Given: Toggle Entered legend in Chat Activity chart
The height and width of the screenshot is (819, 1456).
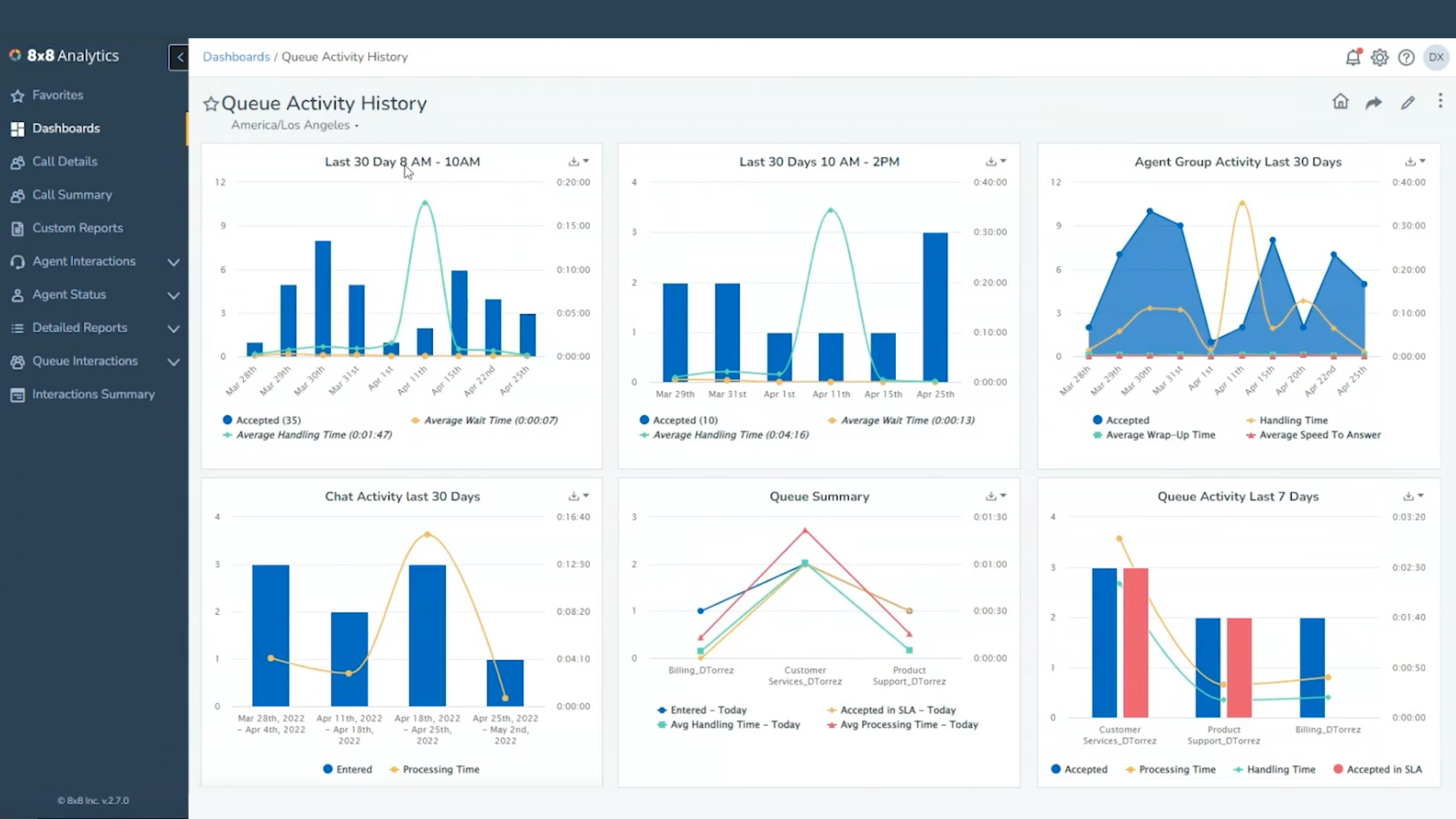Looking at the screenshot, I should pyautogui.click(x=347, y=769).
